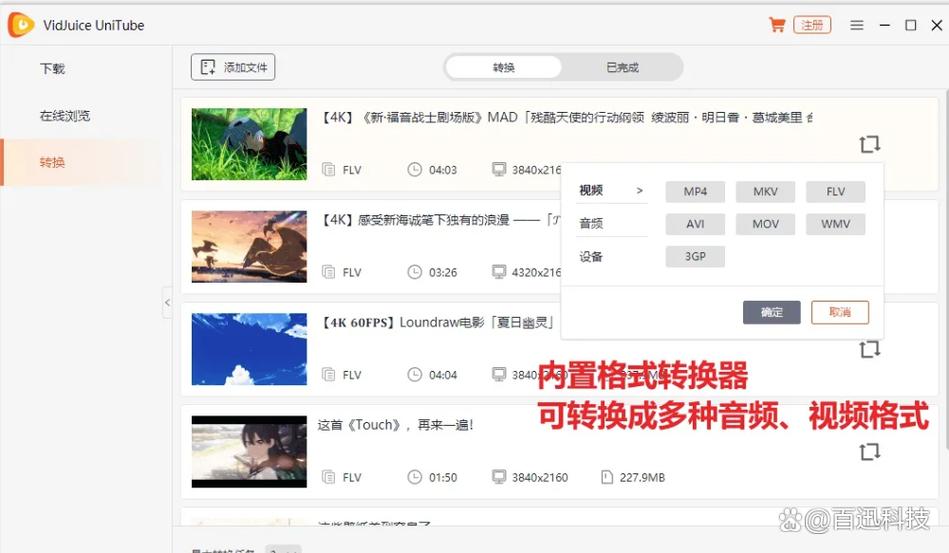Cancel with the 取消 button
The width and height of the screenshot is (949, 553).
[840, 312]
